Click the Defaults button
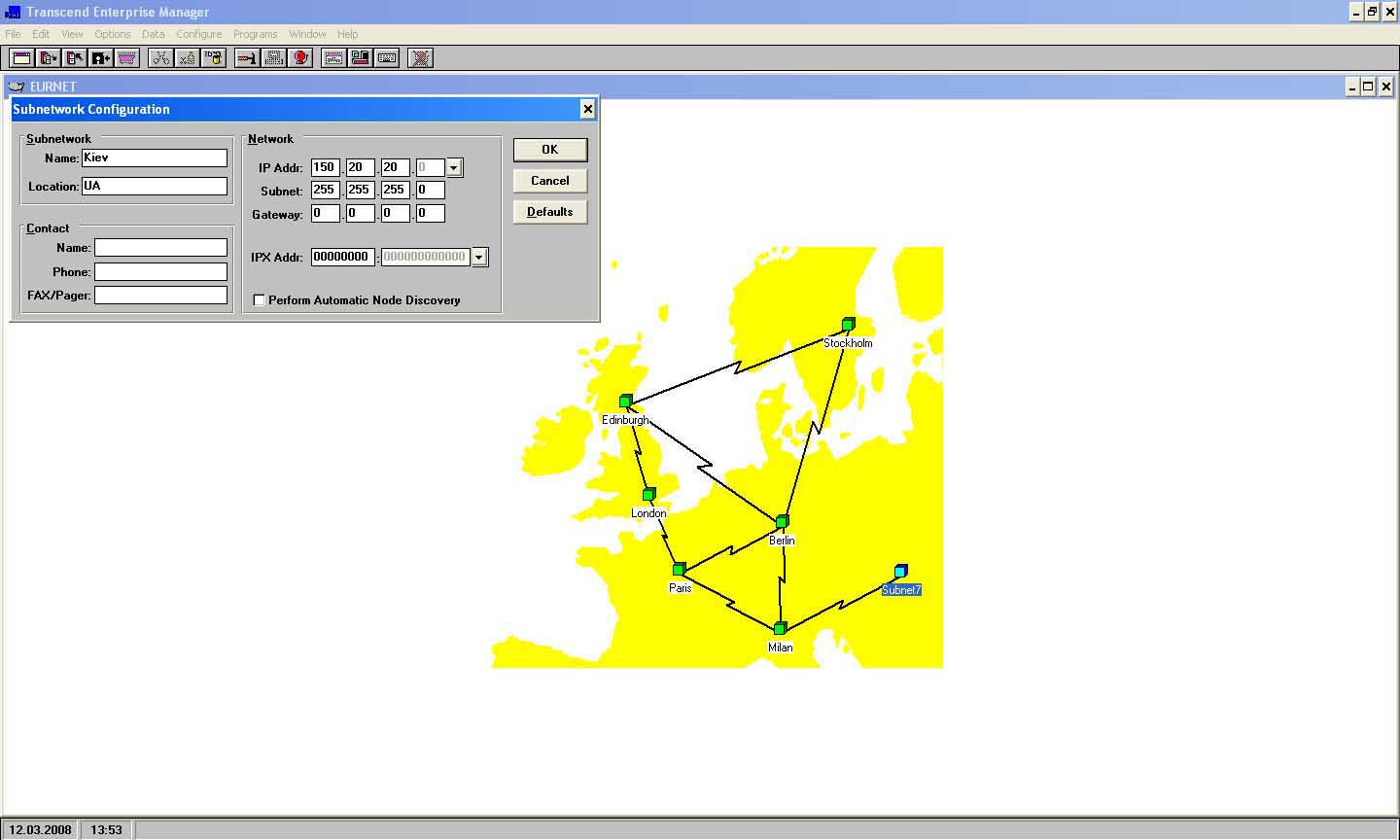This screenshot has height=840, width=1400. pyautogui.click(x=550, y=212)
